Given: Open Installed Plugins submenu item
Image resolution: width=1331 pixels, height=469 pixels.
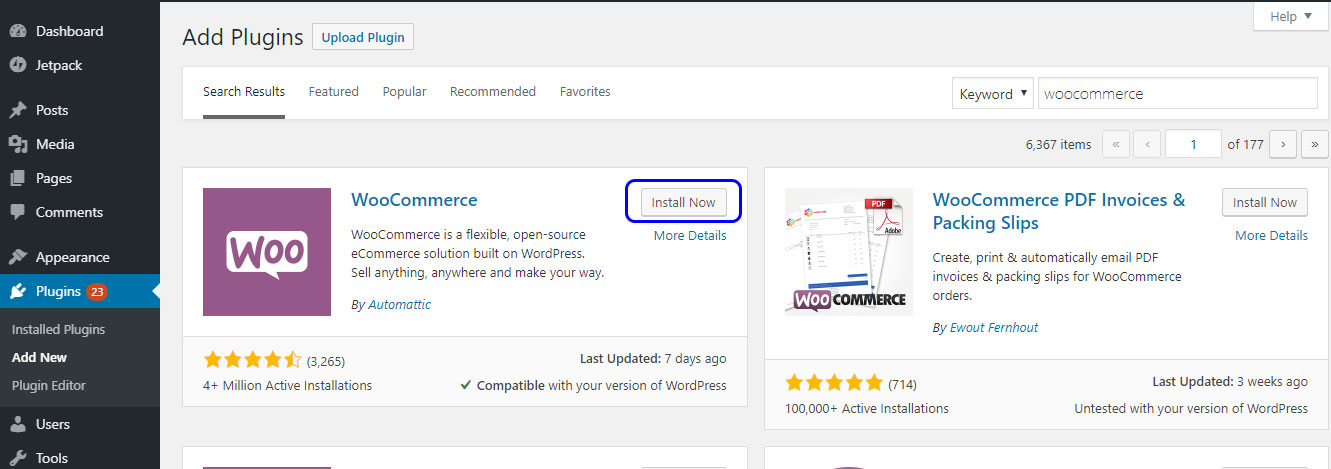Looking at the screenshot, I should click(x=58, y=329).
